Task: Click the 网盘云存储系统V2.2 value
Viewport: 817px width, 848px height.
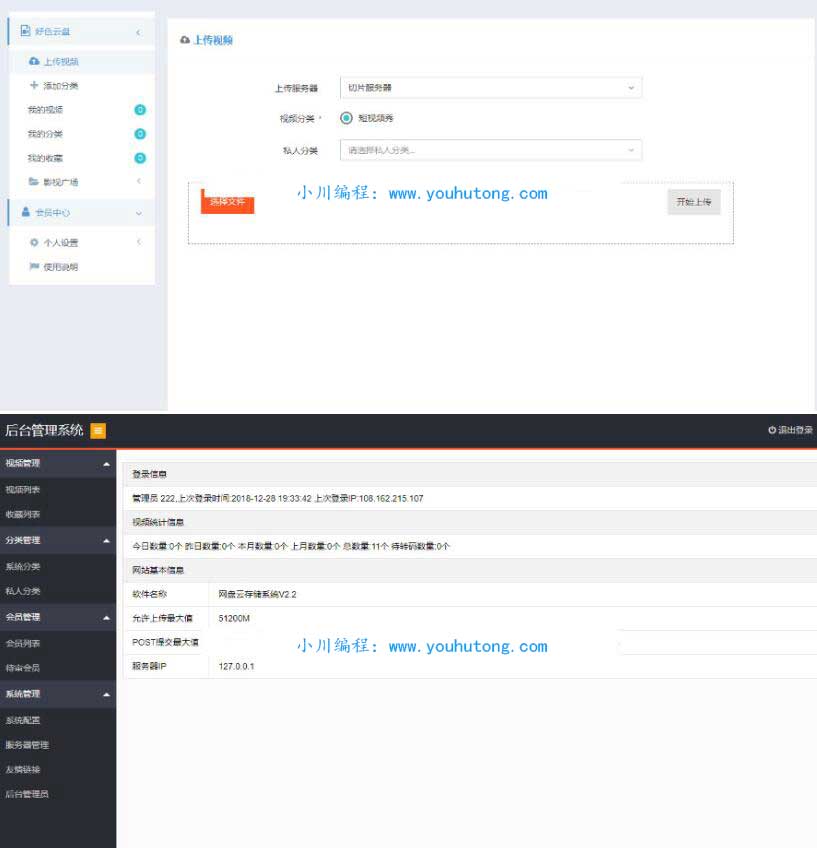Action: tap(257, 594)
